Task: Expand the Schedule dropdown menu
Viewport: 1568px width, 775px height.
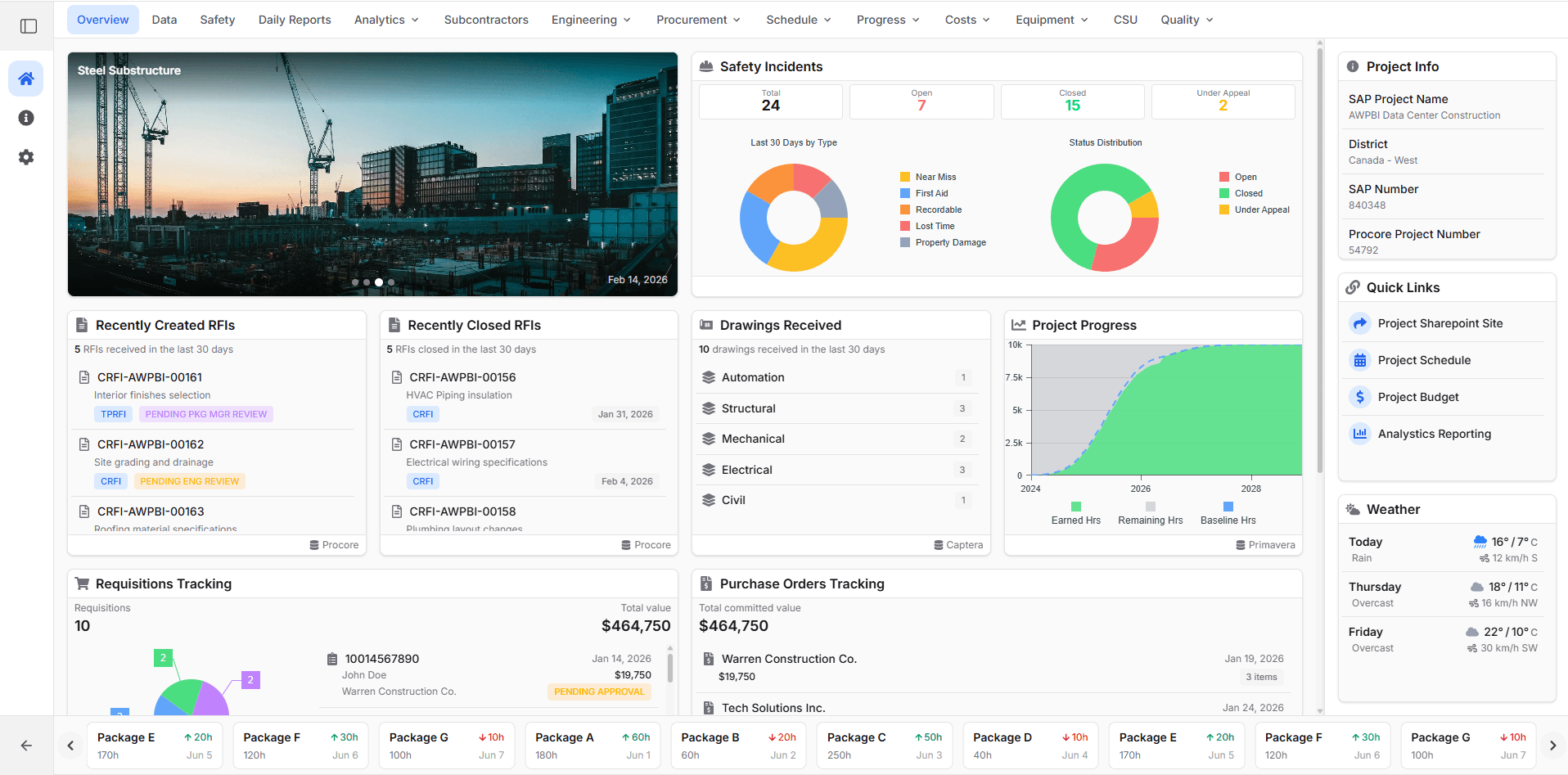Action: tap(799, 20)
